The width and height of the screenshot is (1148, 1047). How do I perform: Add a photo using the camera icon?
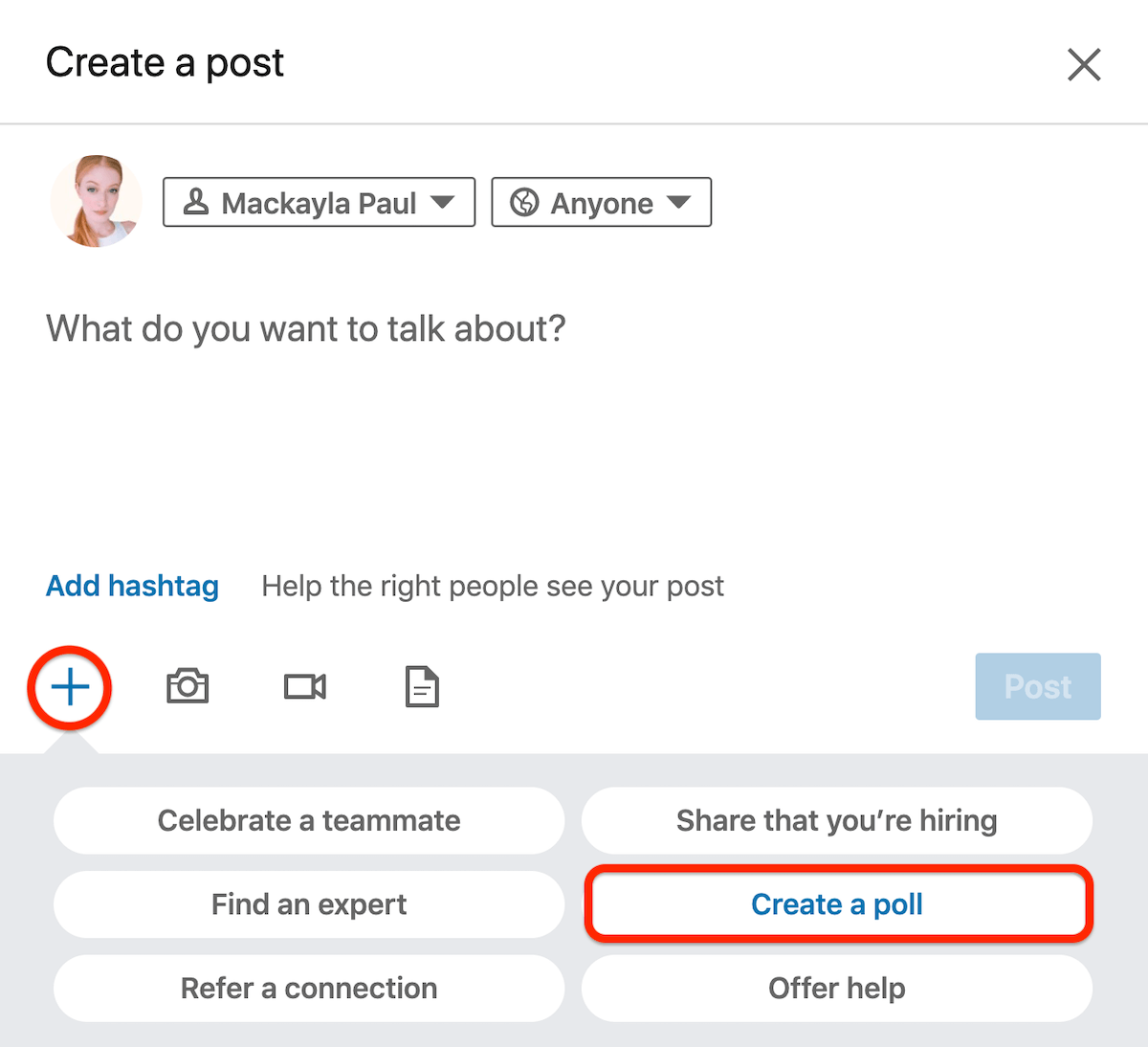(x=188, y=687)
